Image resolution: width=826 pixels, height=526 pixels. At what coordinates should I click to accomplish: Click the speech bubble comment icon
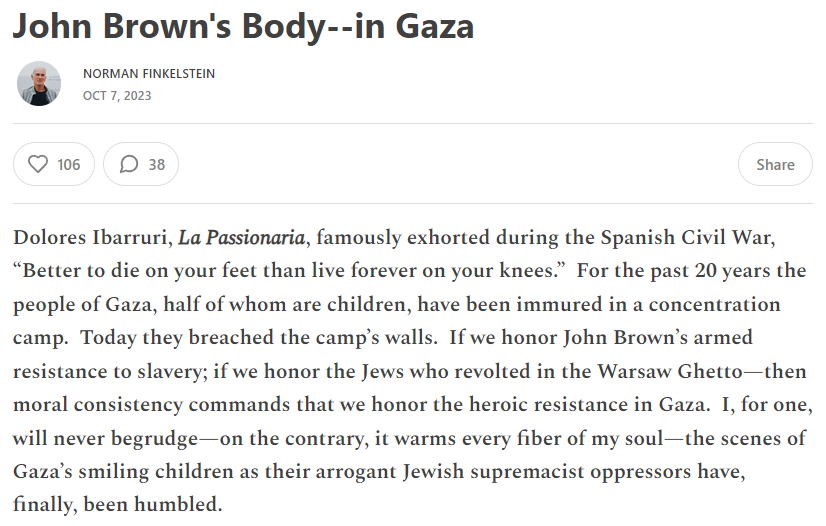(x=128, y=164)
